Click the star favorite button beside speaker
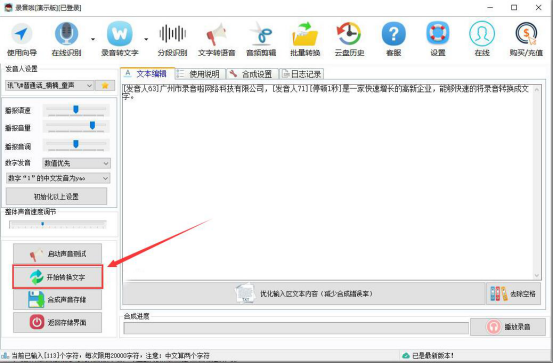The width and height of the screenshot is (554, 363). (x=105, y=85)
